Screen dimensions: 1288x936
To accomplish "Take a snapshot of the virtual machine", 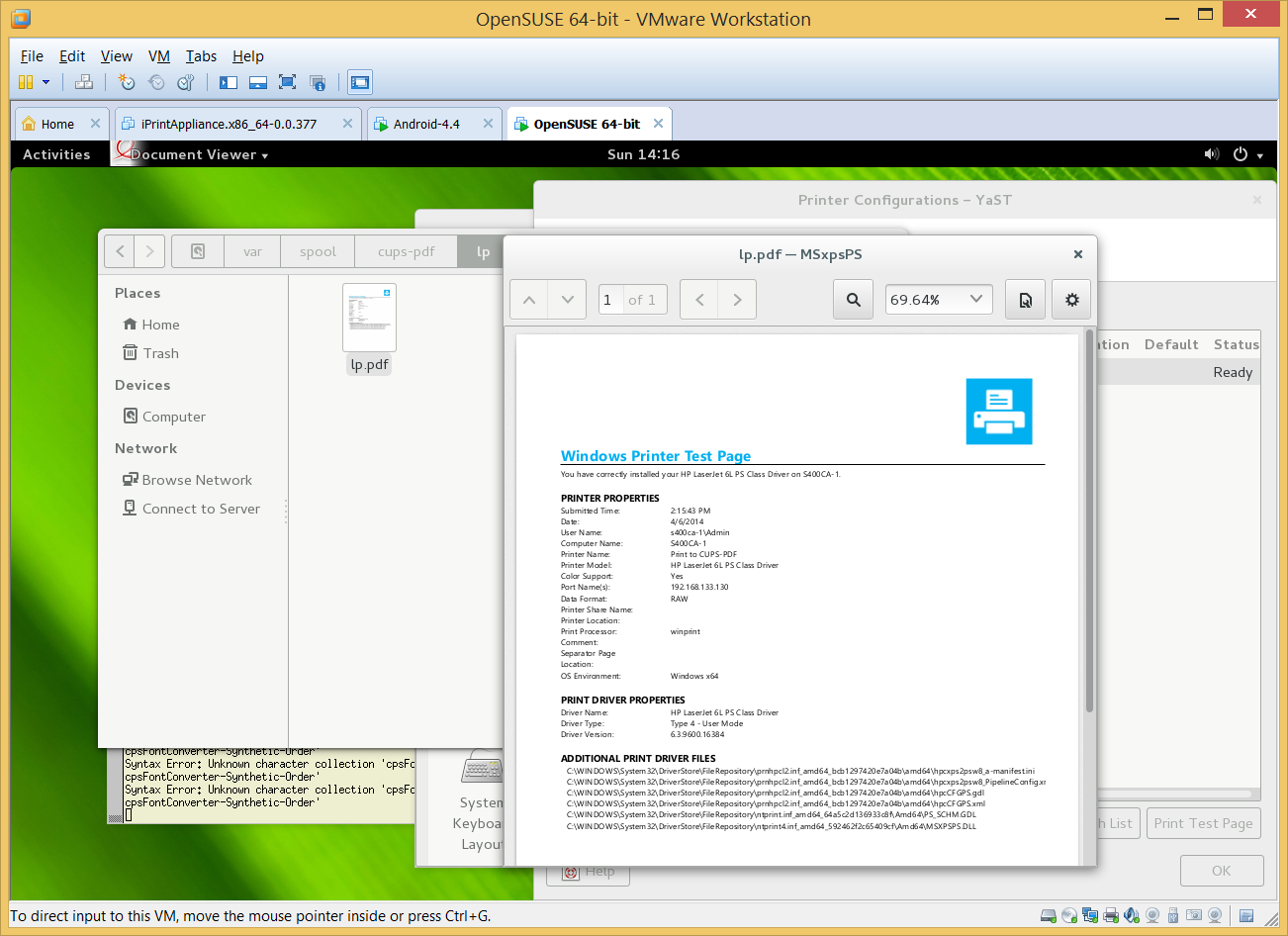I will pyautogui.click(x=127, y=82).
